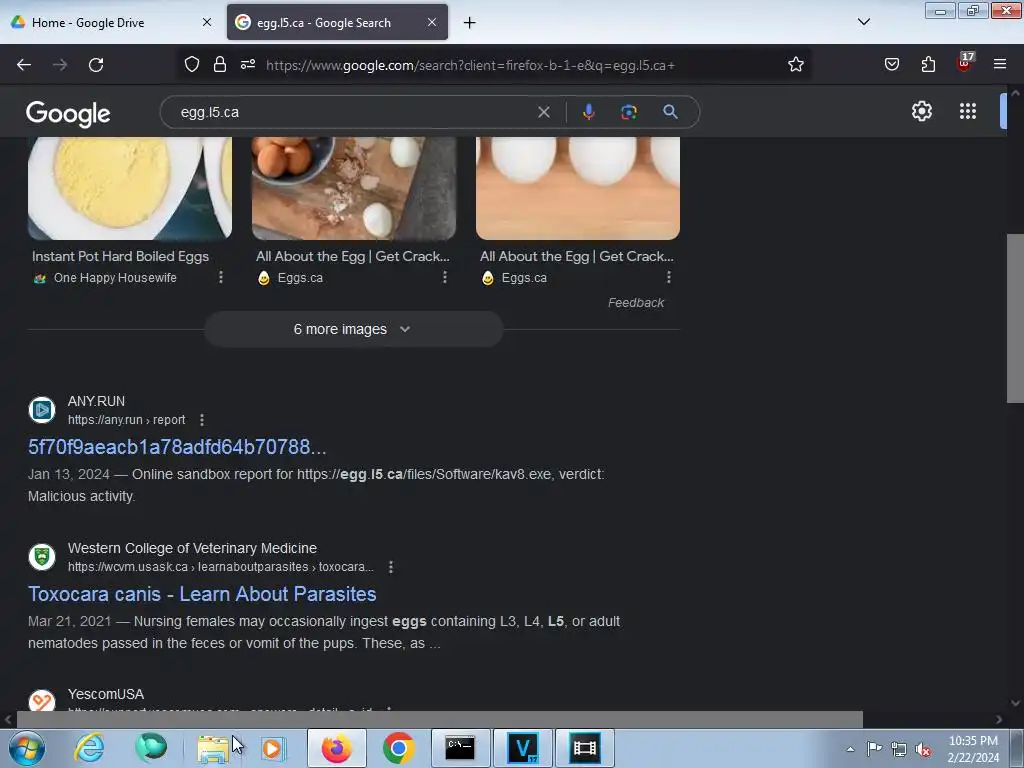Image resolution: width=1024 pixels, height=768 pixels.
Task: Click the Feedback link under images
Action: point(635,302)
